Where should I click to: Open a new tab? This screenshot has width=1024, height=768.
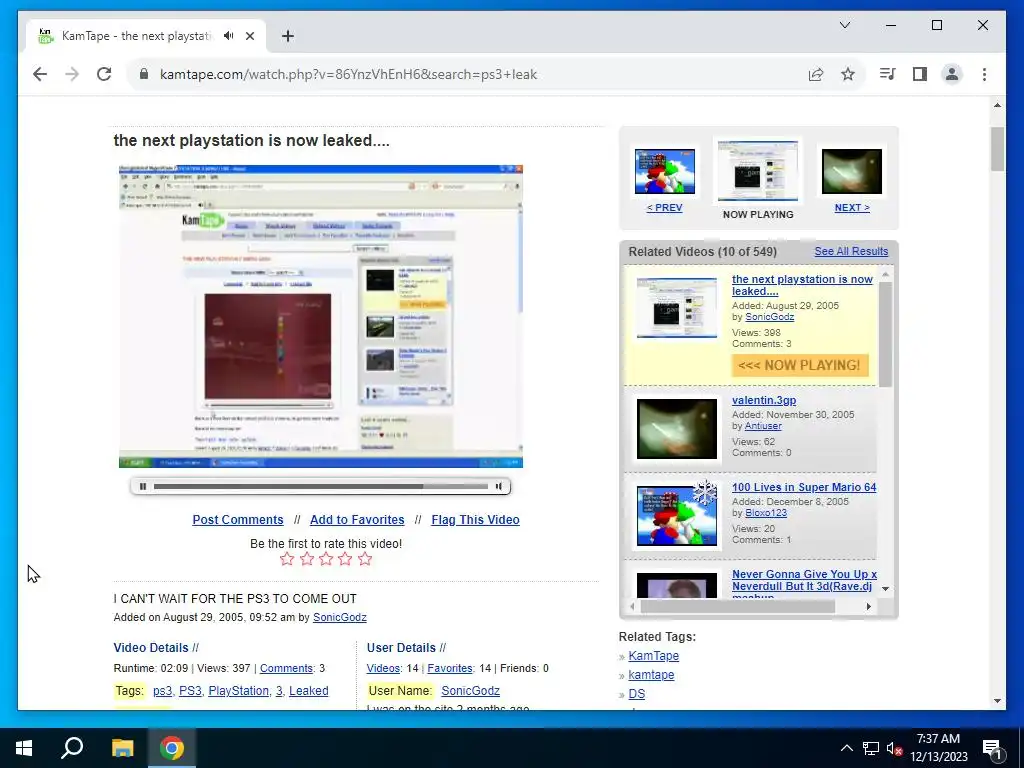pos(288,36)
